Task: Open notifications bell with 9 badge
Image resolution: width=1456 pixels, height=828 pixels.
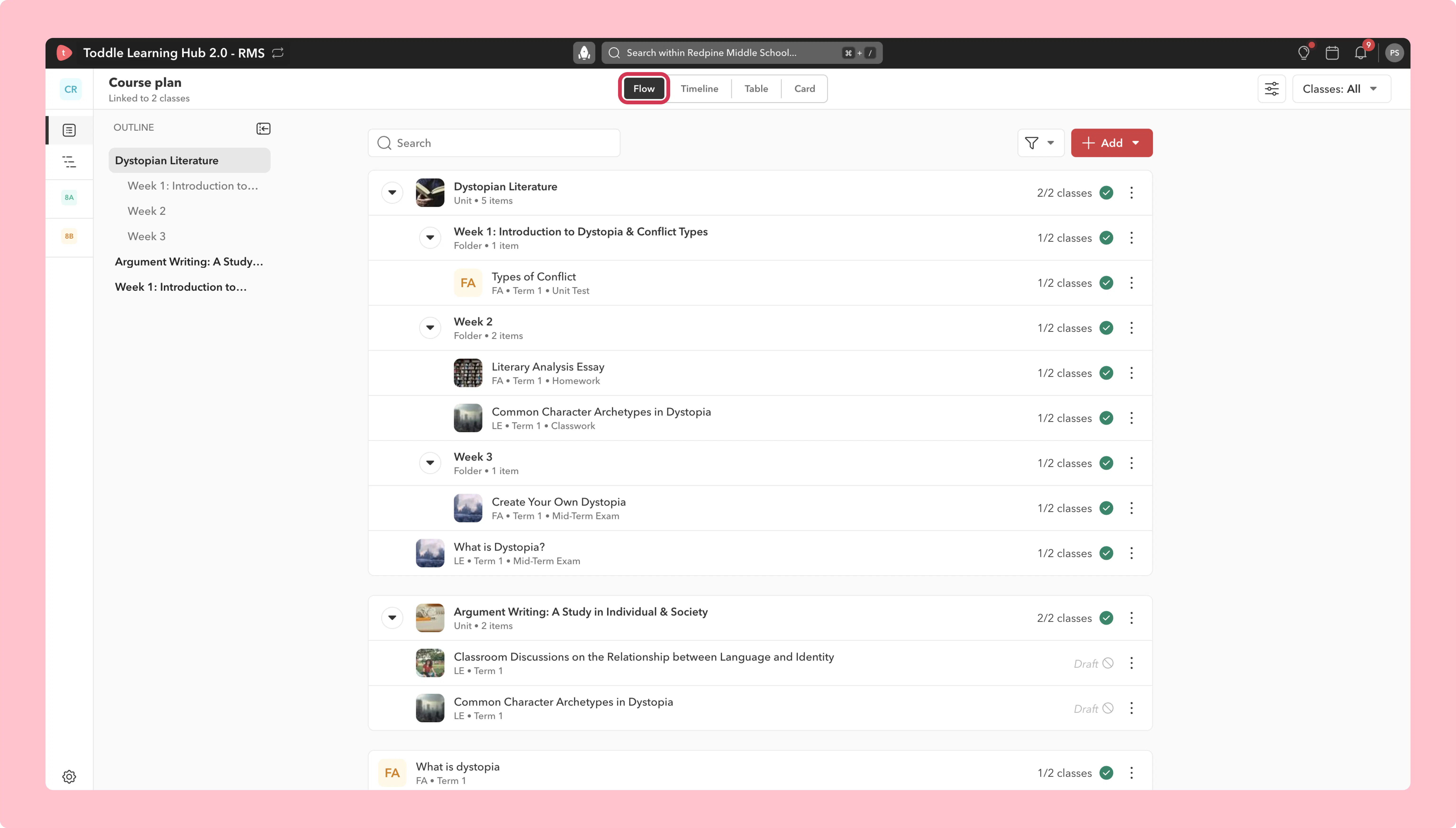Action: 1360,53
